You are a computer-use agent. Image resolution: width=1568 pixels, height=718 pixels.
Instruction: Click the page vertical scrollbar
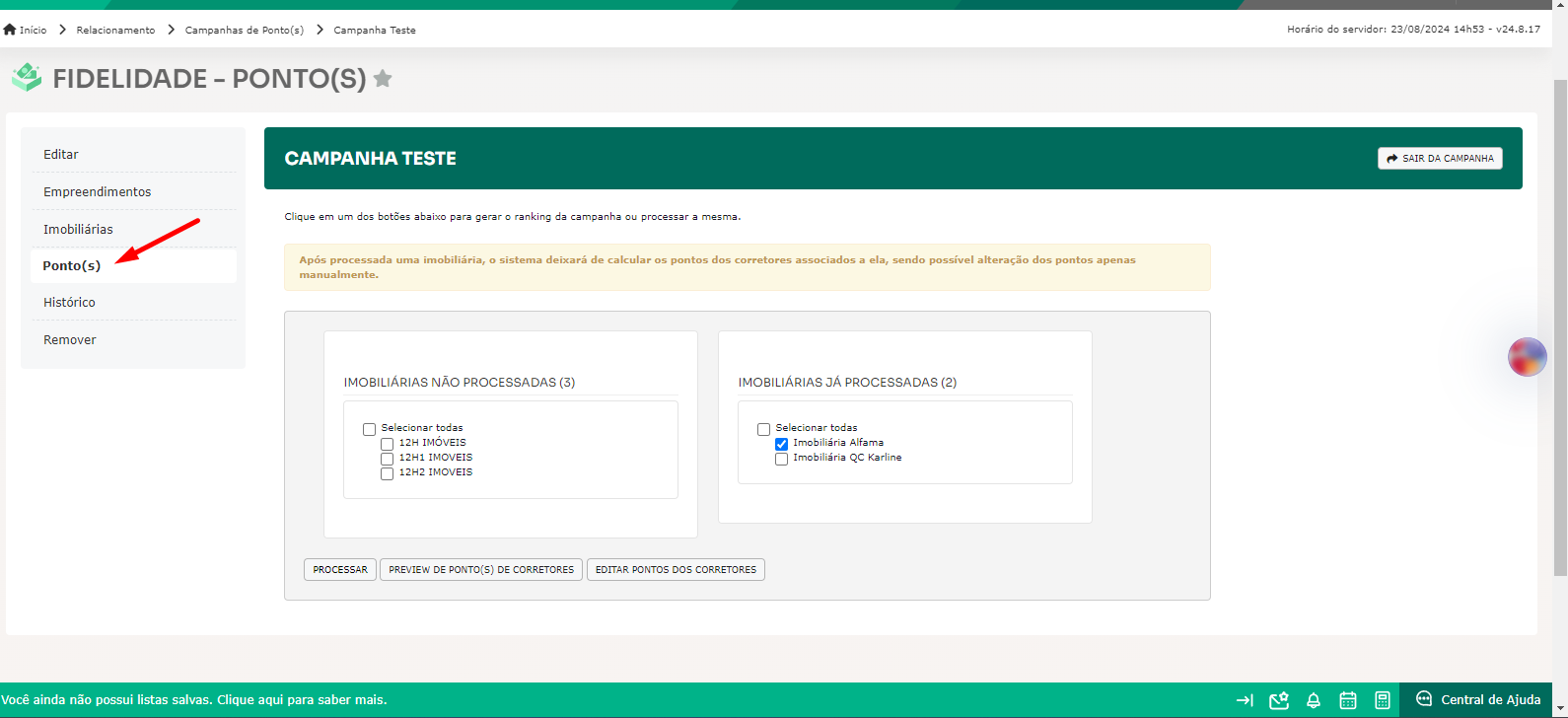[1560, 327]
